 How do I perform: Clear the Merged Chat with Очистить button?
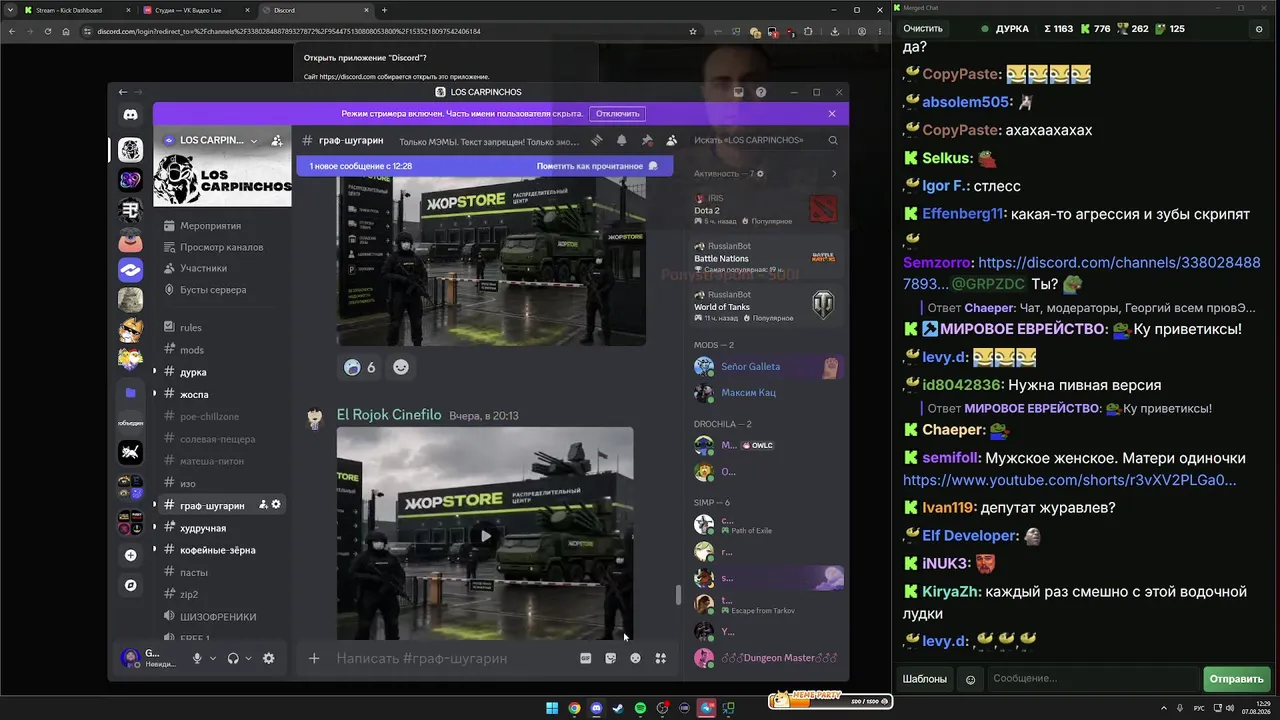tap(923, 29)
